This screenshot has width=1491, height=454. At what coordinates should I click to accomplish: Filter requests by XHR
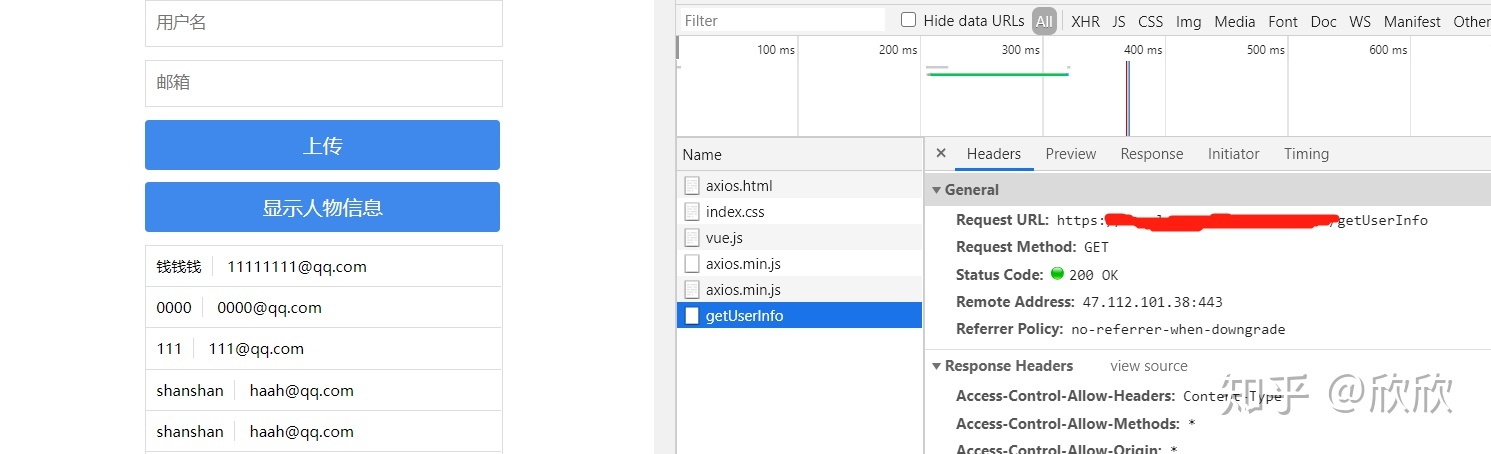coord(1085,21)
